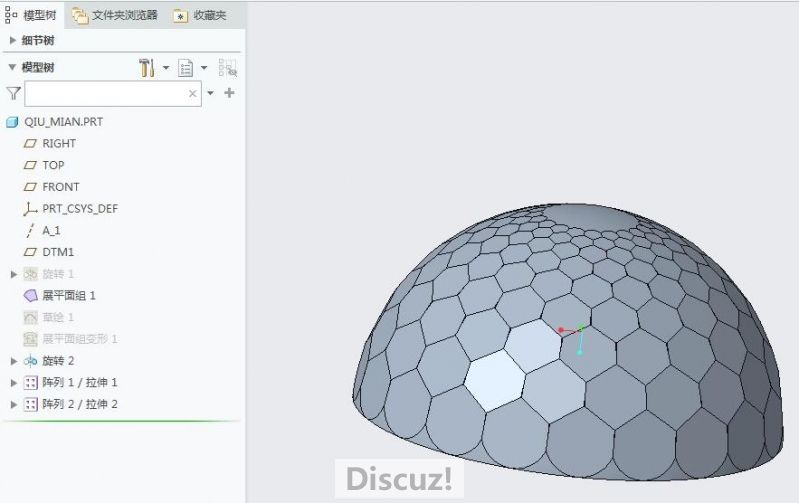Expand the 细节树 section
799x503 pixels.
(x=12, y=40)
